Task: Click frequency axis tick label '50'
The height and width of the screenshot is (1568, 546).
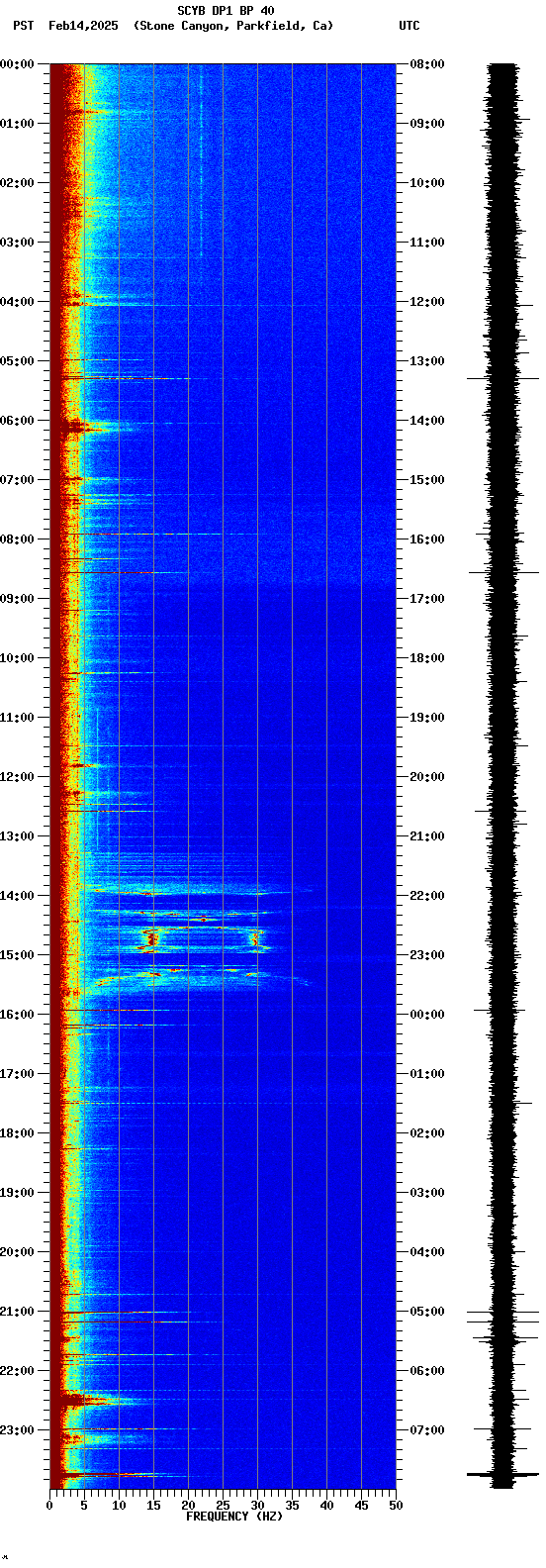Action: click(396, 1506)
